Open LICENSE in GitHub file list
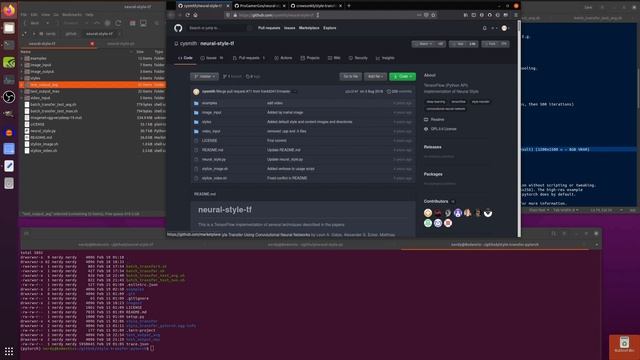This screenshot has height=360, width=640. point(209,140)
